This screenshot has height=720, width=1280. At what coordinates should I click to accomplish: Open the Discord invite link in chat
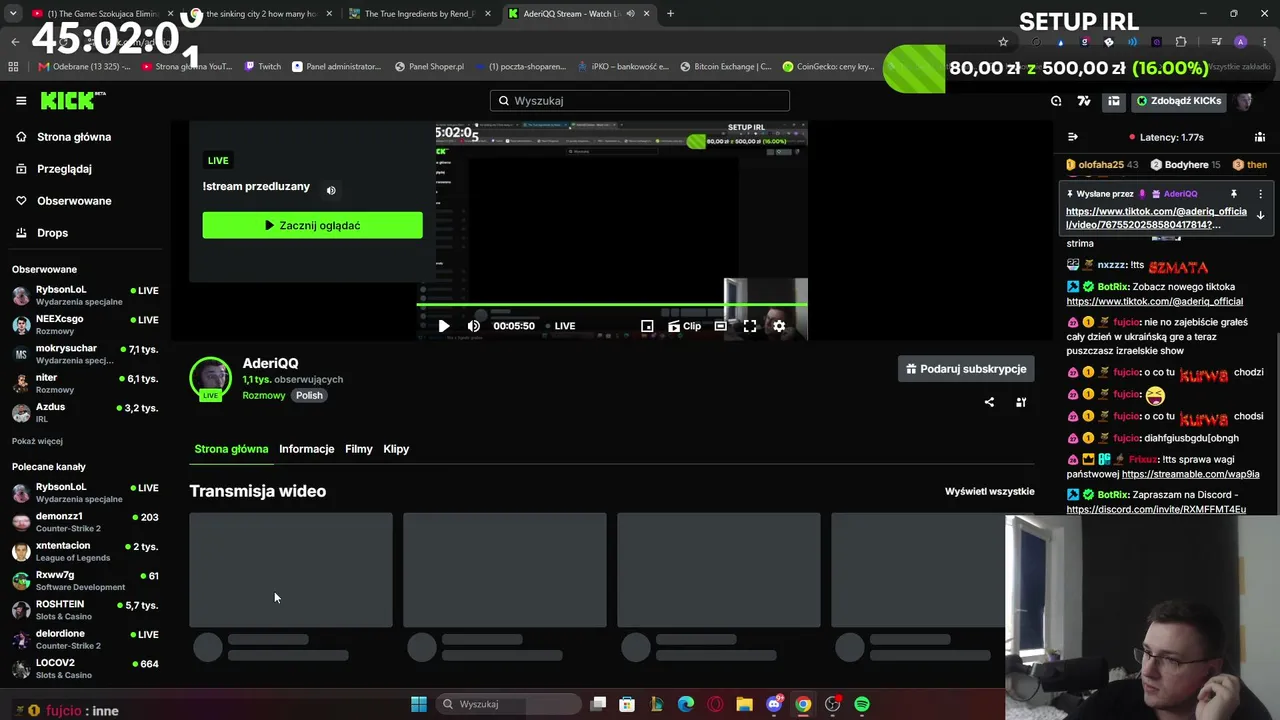[1156, 509]
